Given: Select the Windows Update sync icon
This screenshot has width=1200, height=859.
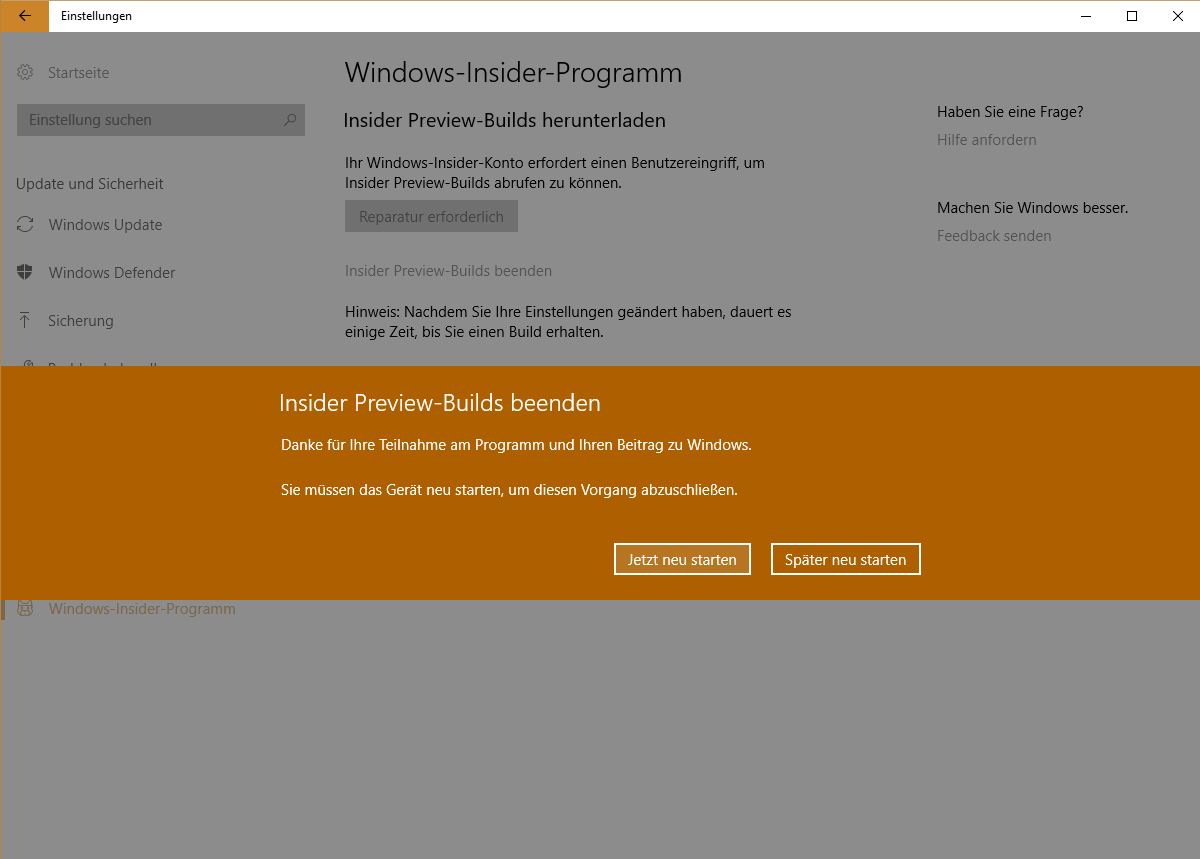Looking at the screenshot, I should pos(25,225).
